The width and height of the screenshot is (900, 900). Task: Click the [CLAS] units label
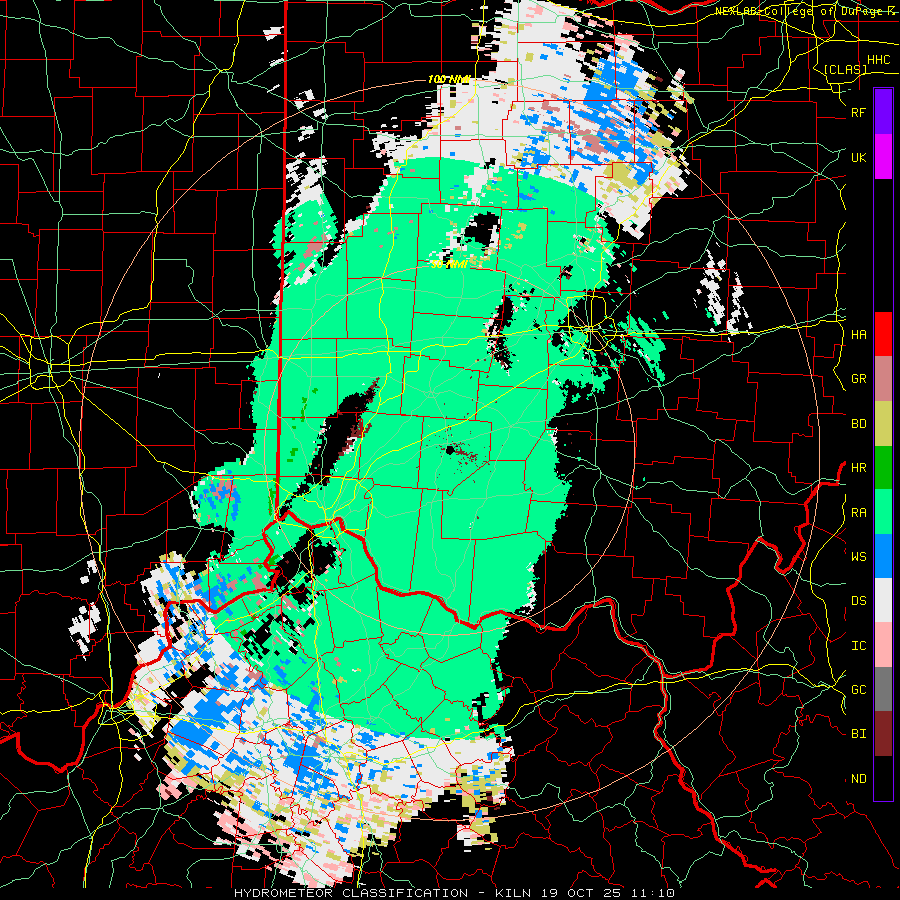[845, 70]
